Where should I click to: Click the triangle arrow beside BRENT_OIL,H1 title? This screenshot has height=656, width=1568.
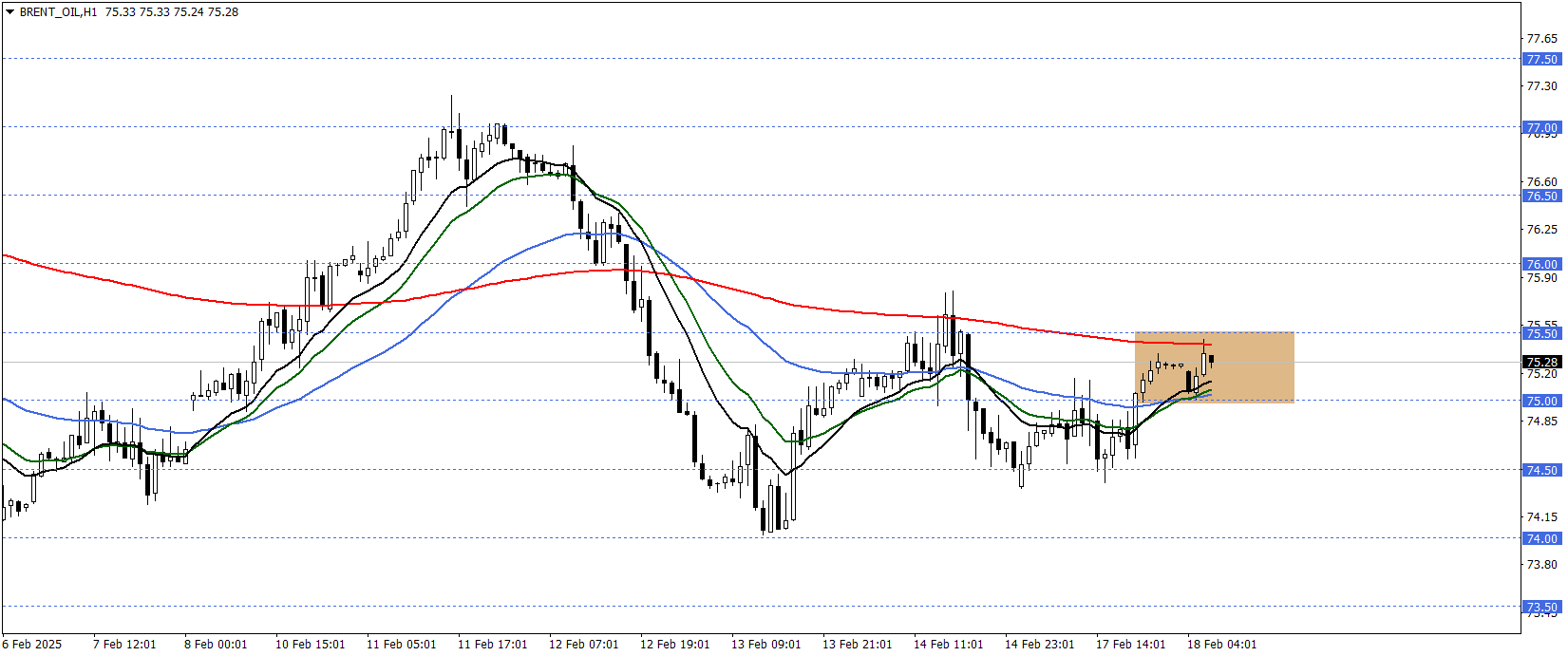pyautogui.click(x=9, y=12)
